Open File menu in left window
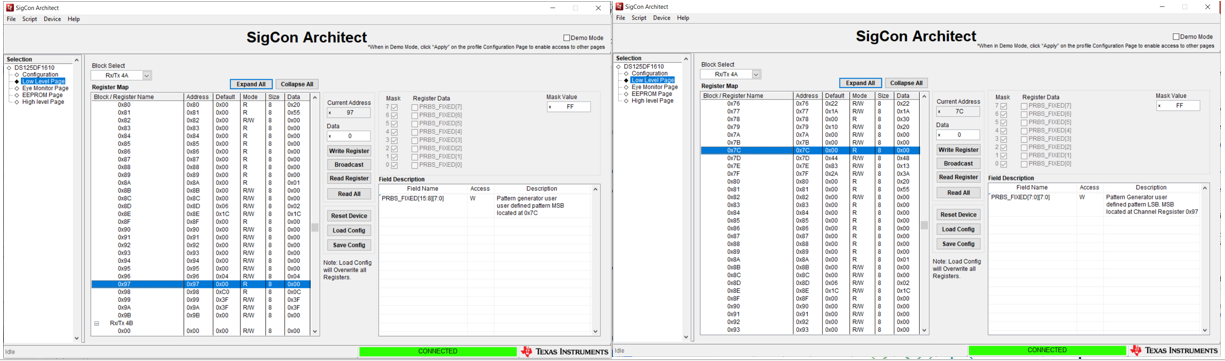This screenshot has height=361, width=1225. click(x=11, y=19)
